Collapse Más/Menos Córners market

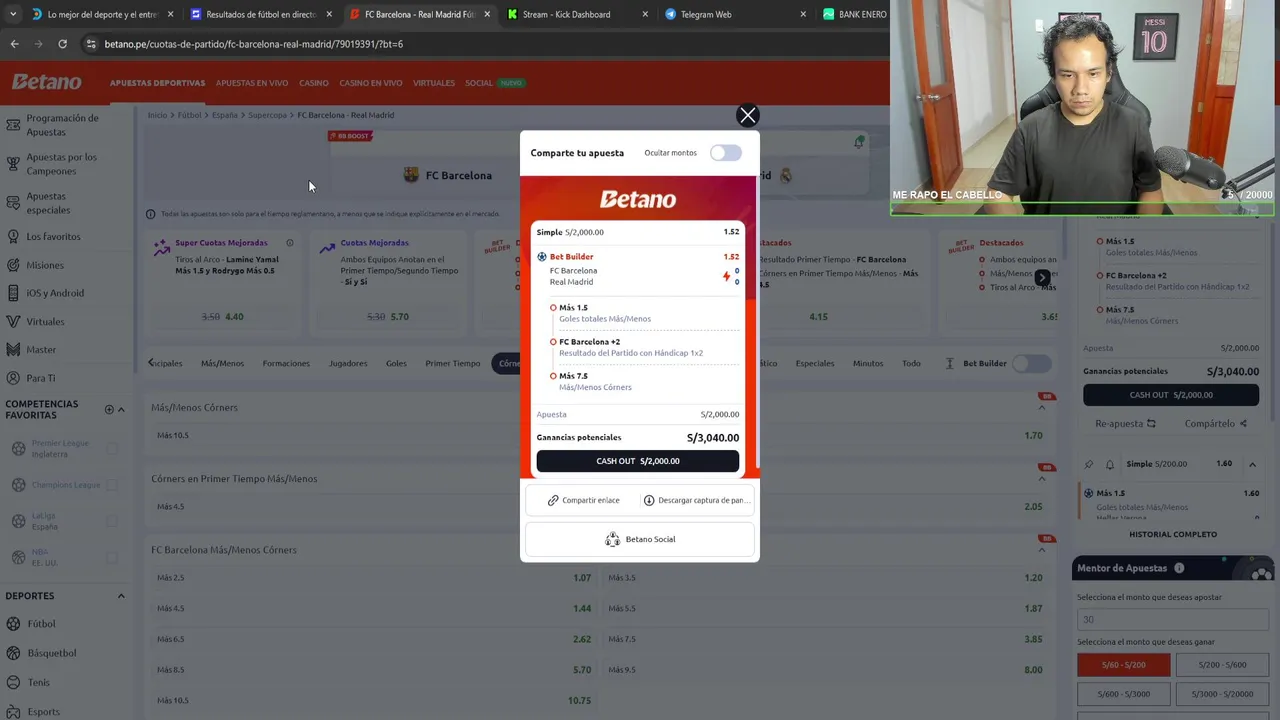click(1041, 408)
